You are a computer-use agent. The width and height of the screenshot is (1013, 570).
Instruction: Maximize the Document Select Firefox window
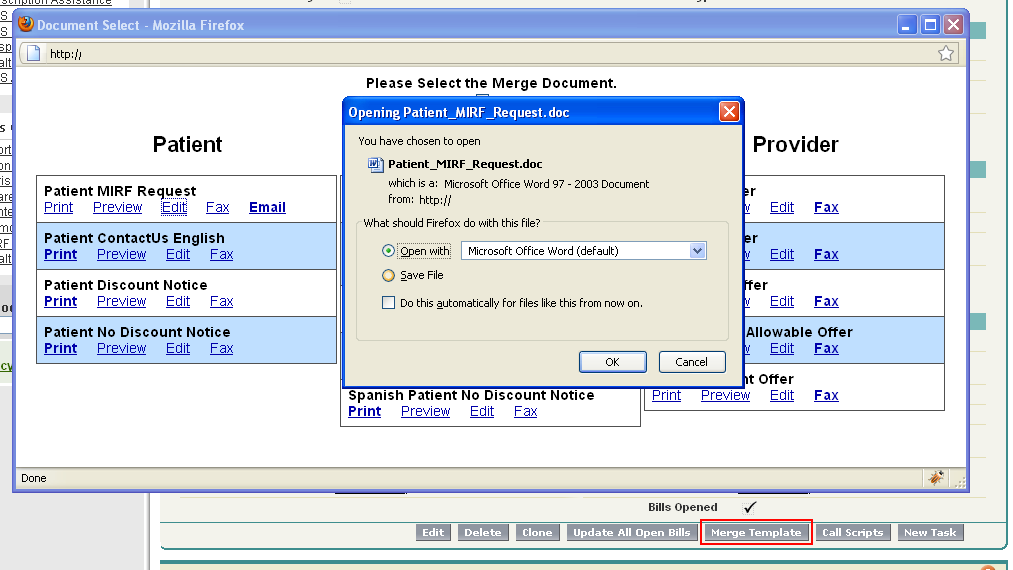coord(930,25)
